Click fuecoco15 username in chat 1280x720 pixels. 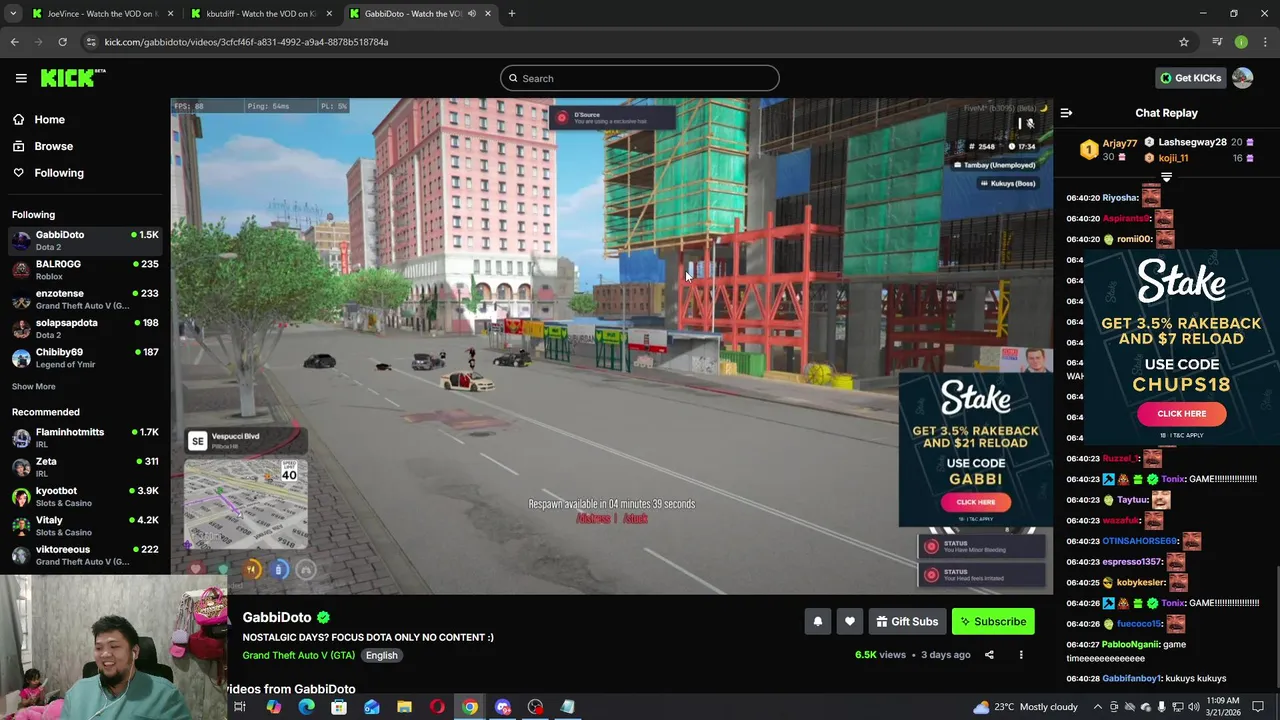tap(1139, 624)
